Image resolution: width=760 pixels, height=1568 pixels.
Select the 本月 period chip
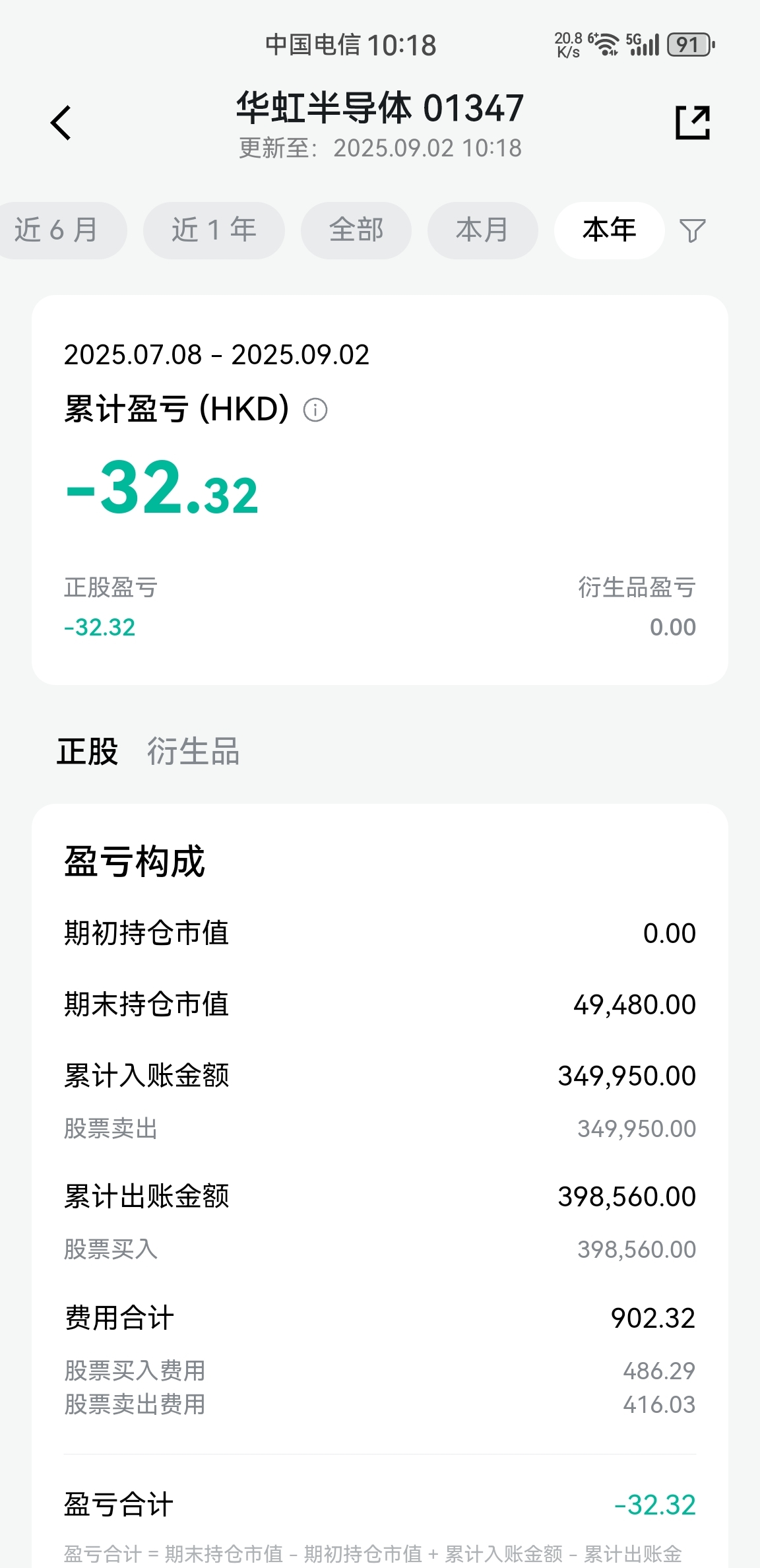pyautogui.click(x=483, y=230)
